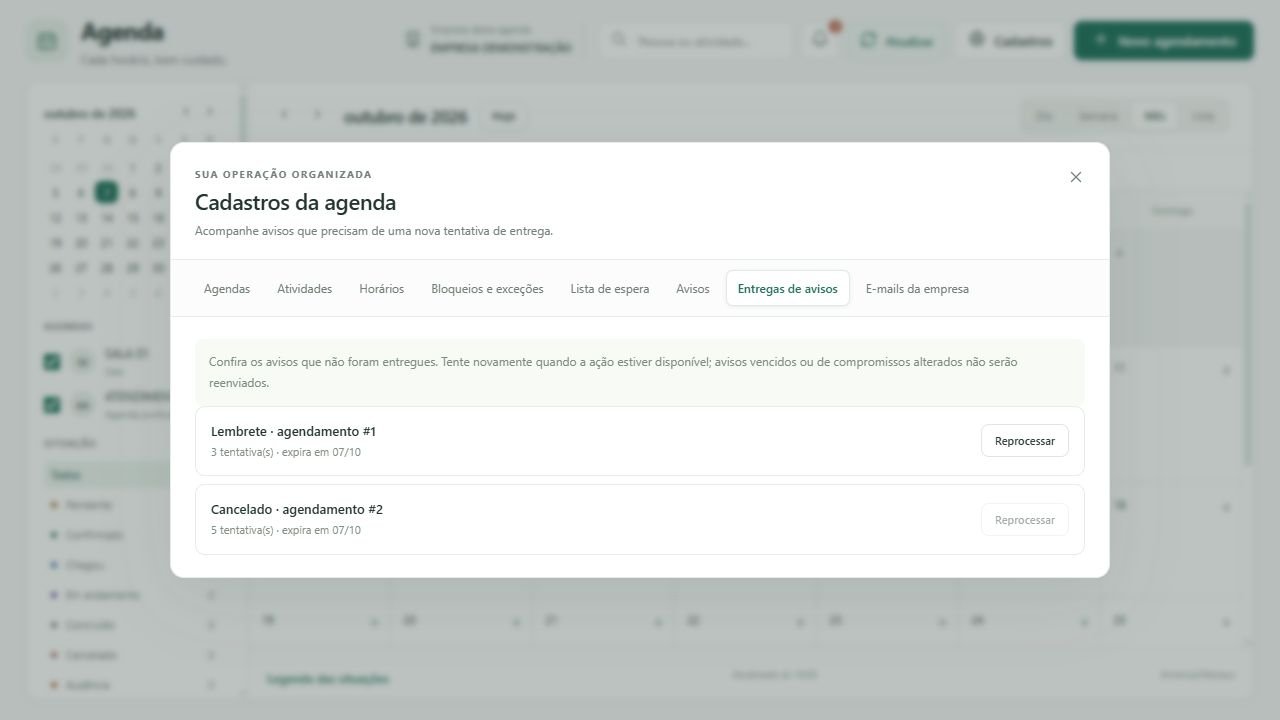1280x720 pixels.
Task: Open the Atividades tab
Action: [304, 289]
